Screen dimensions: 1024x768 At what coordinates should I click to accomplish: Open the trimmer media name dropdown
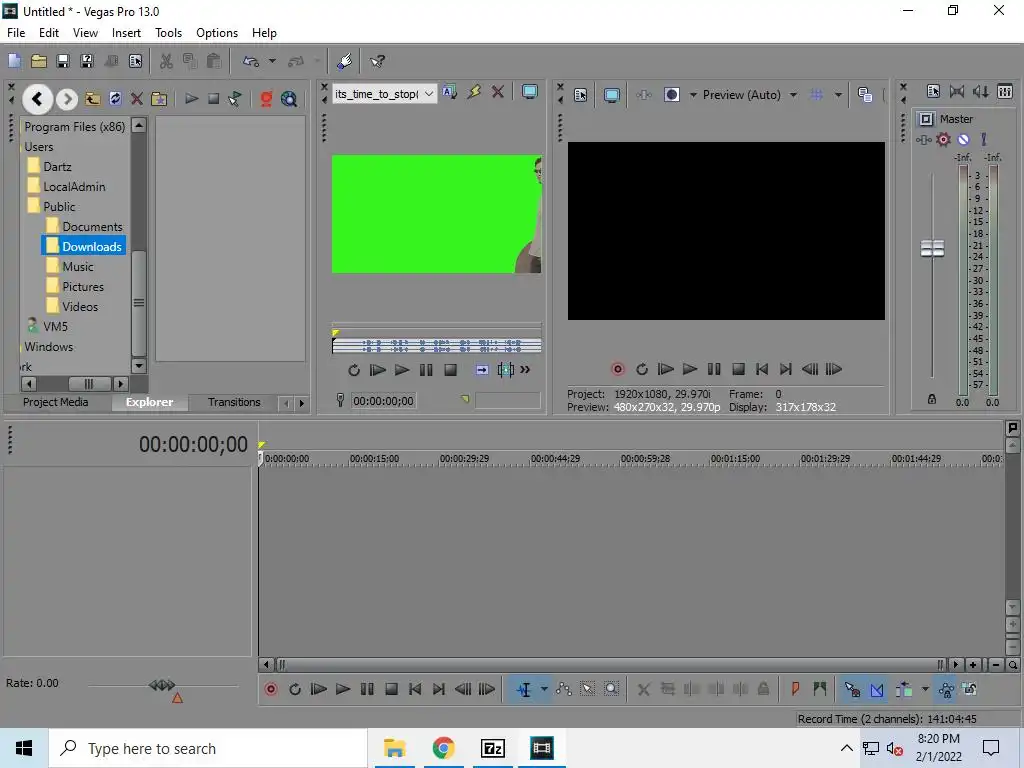click(428, 94)
